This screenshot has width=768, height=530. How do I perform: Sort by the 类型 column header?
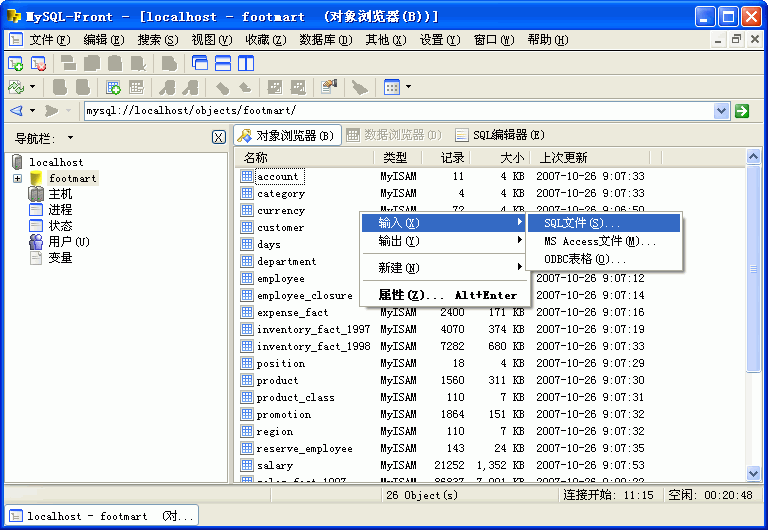point(395,158)
